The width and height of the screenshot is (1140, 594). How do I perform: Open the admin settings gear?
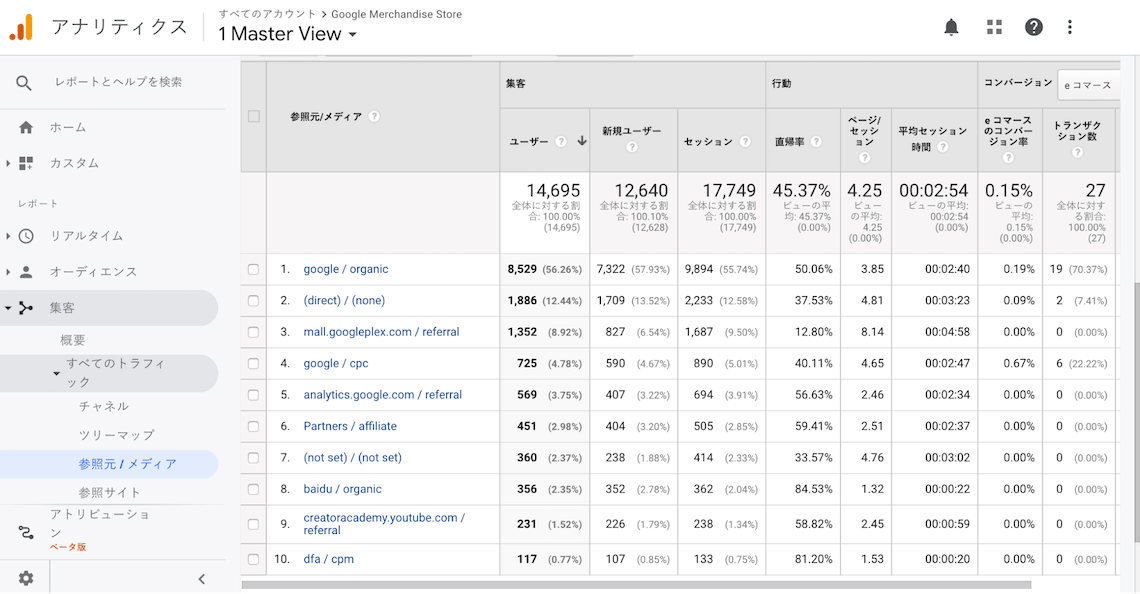(26, 578)
